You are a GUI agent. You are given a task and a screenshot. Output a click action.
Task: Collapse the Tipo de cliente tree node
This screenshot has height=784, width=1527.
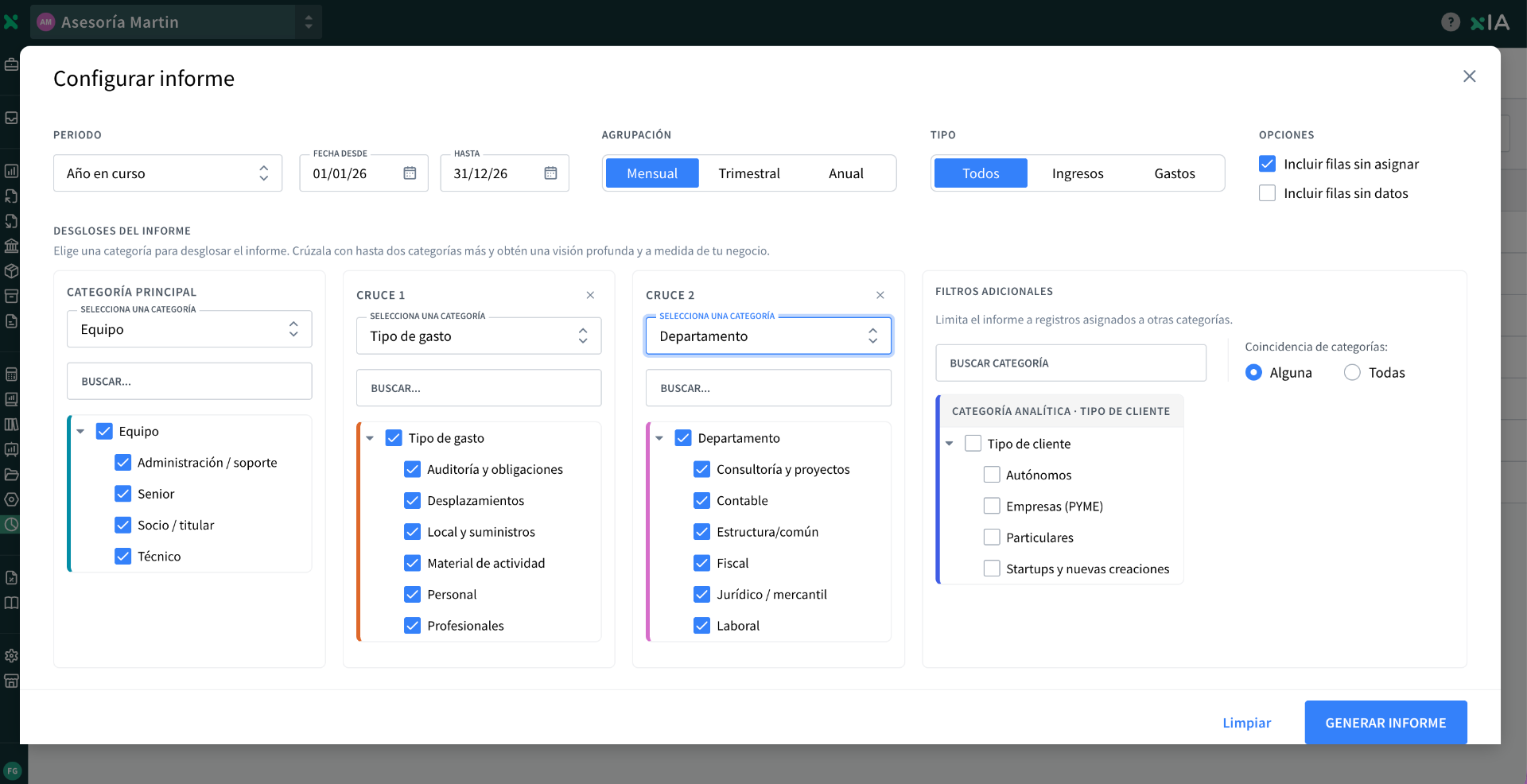tap(949, 444)
